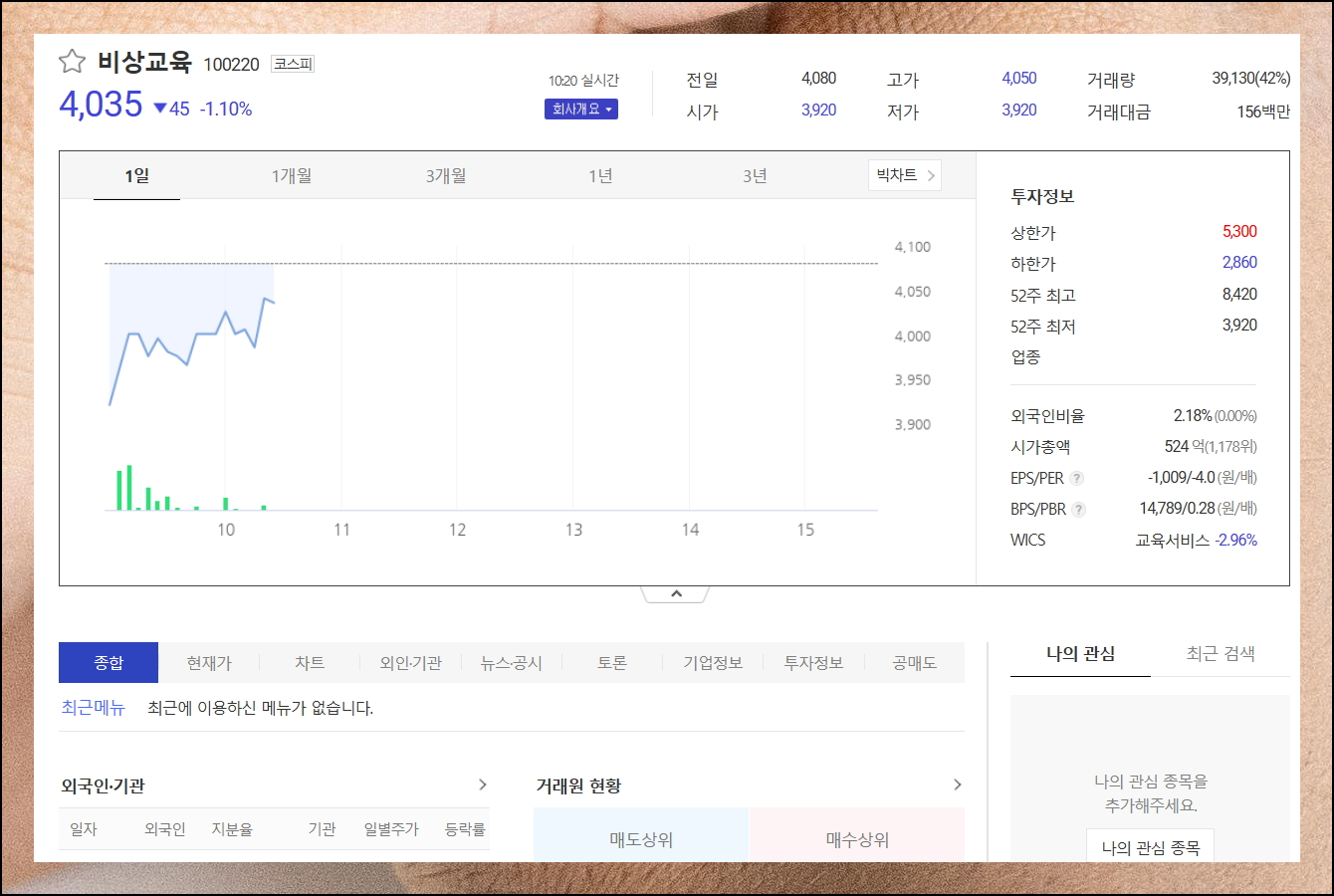Switch chart to 1년 period
This screenshot has height=896, width=1334.
point(600,175)
